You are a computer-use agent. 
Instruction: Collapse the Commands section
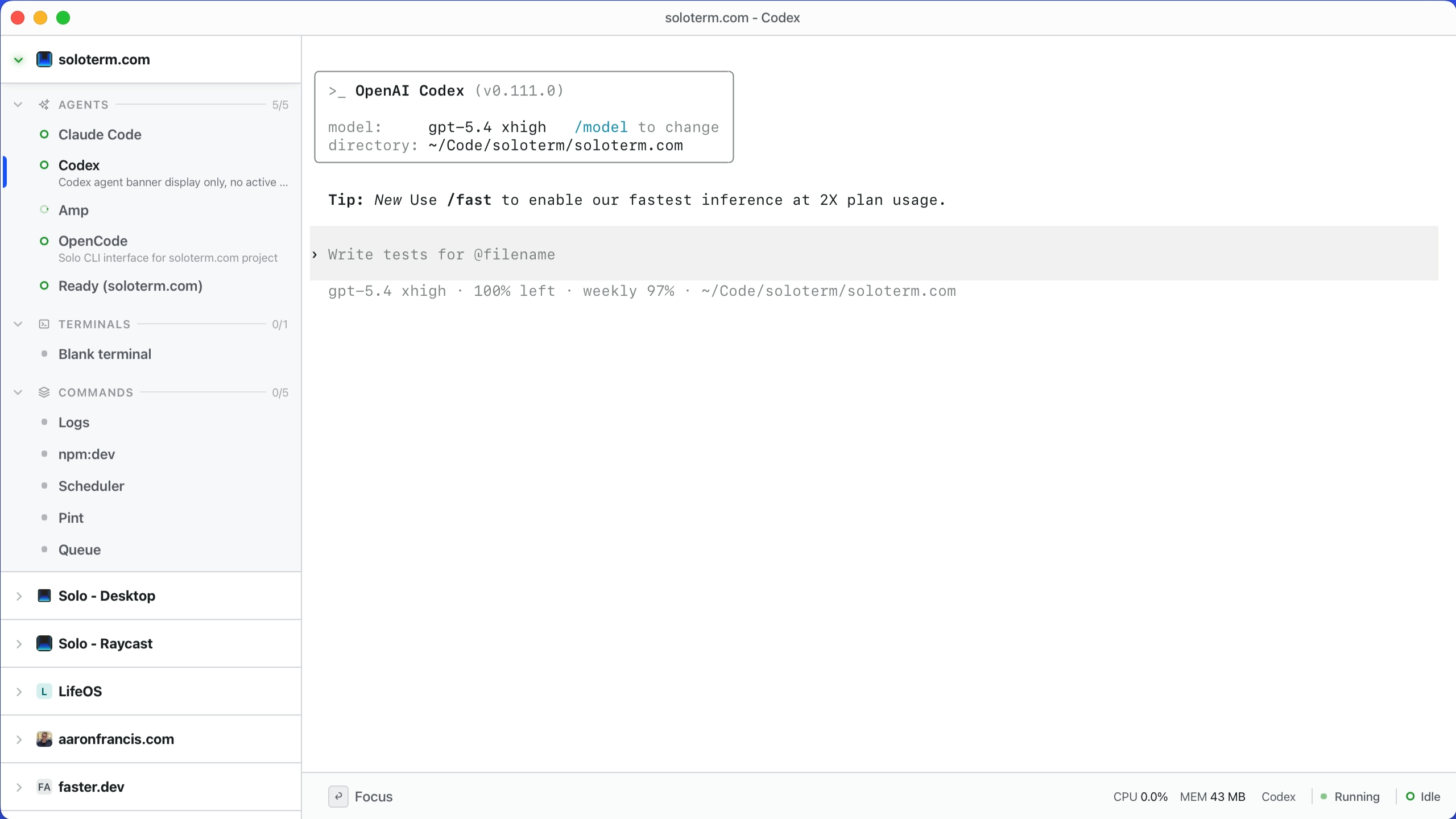[18, 392]
